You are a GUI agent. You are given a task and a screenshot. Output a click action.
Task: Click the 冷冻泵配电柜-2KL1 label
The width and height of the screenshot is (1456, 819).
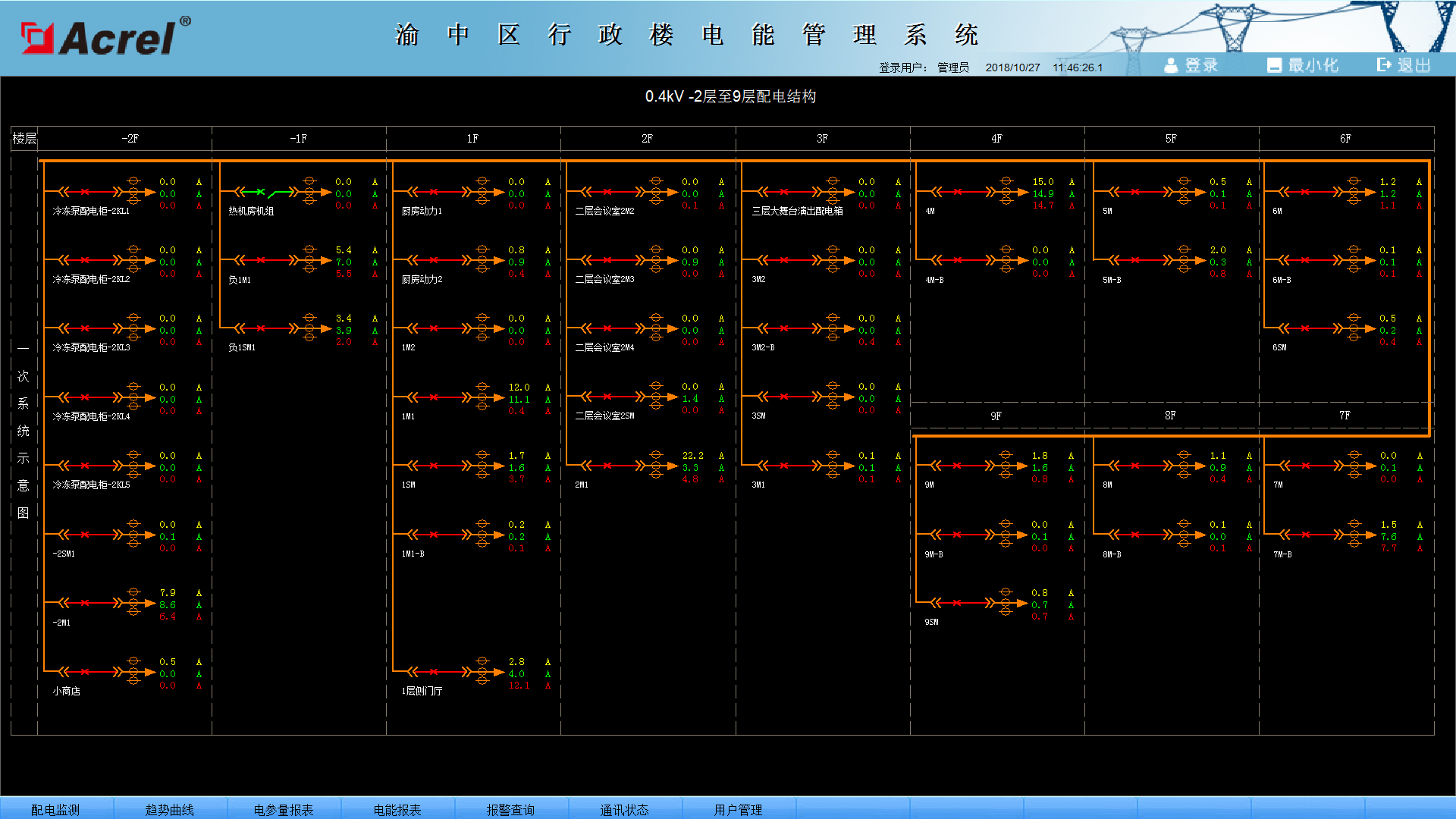pos(91,212)
